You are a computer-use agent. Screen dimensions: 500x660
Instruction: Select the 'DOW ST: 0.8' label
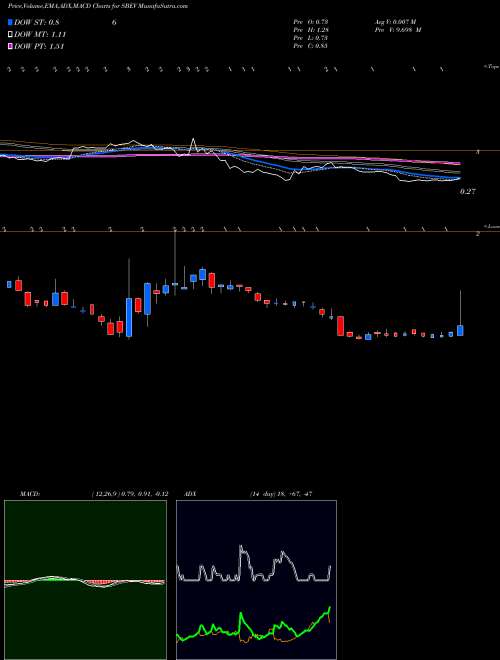coord(37,23)
